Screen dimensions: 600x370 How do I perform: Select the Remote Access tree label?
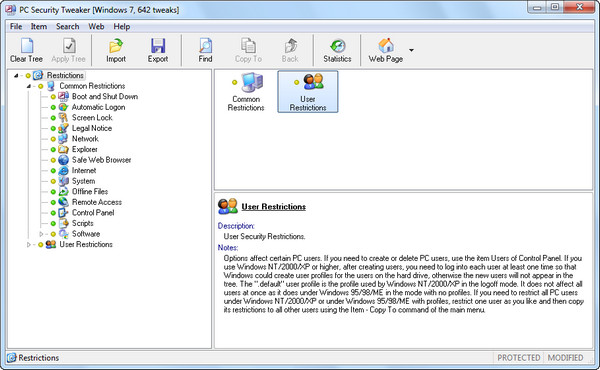coord(97,202)
